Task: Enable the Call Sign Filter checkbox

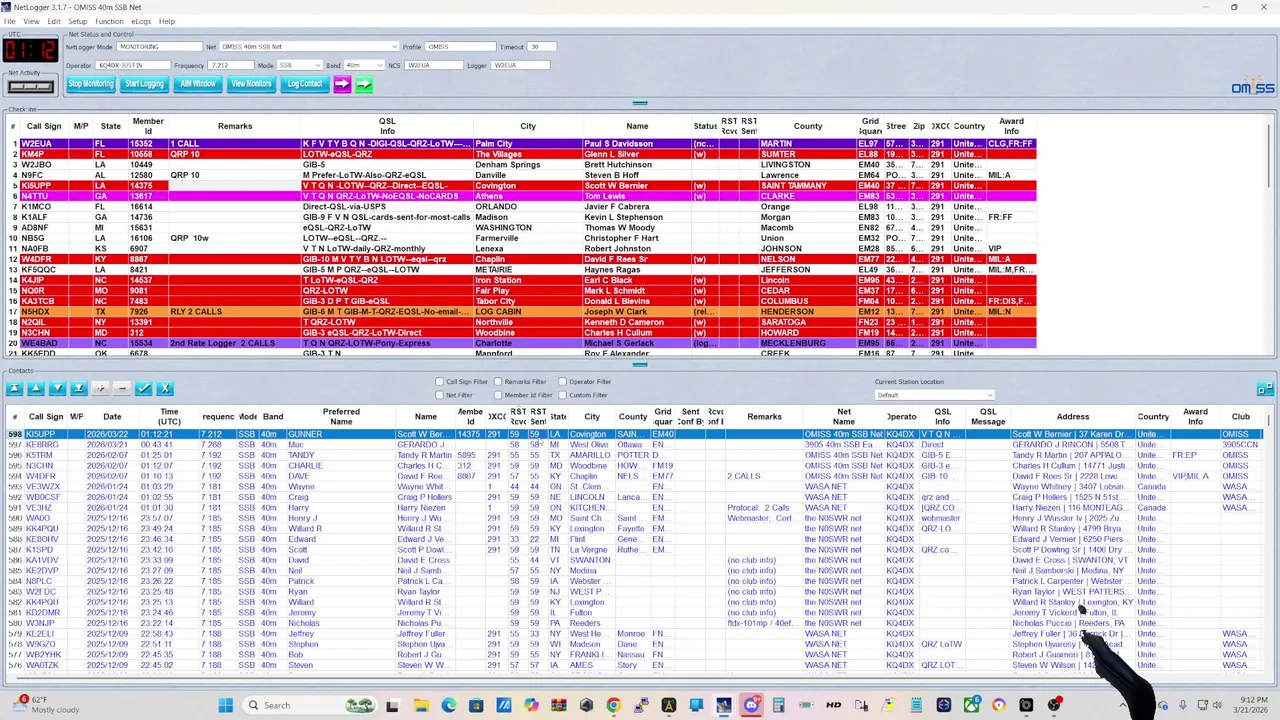Action: 439,381
